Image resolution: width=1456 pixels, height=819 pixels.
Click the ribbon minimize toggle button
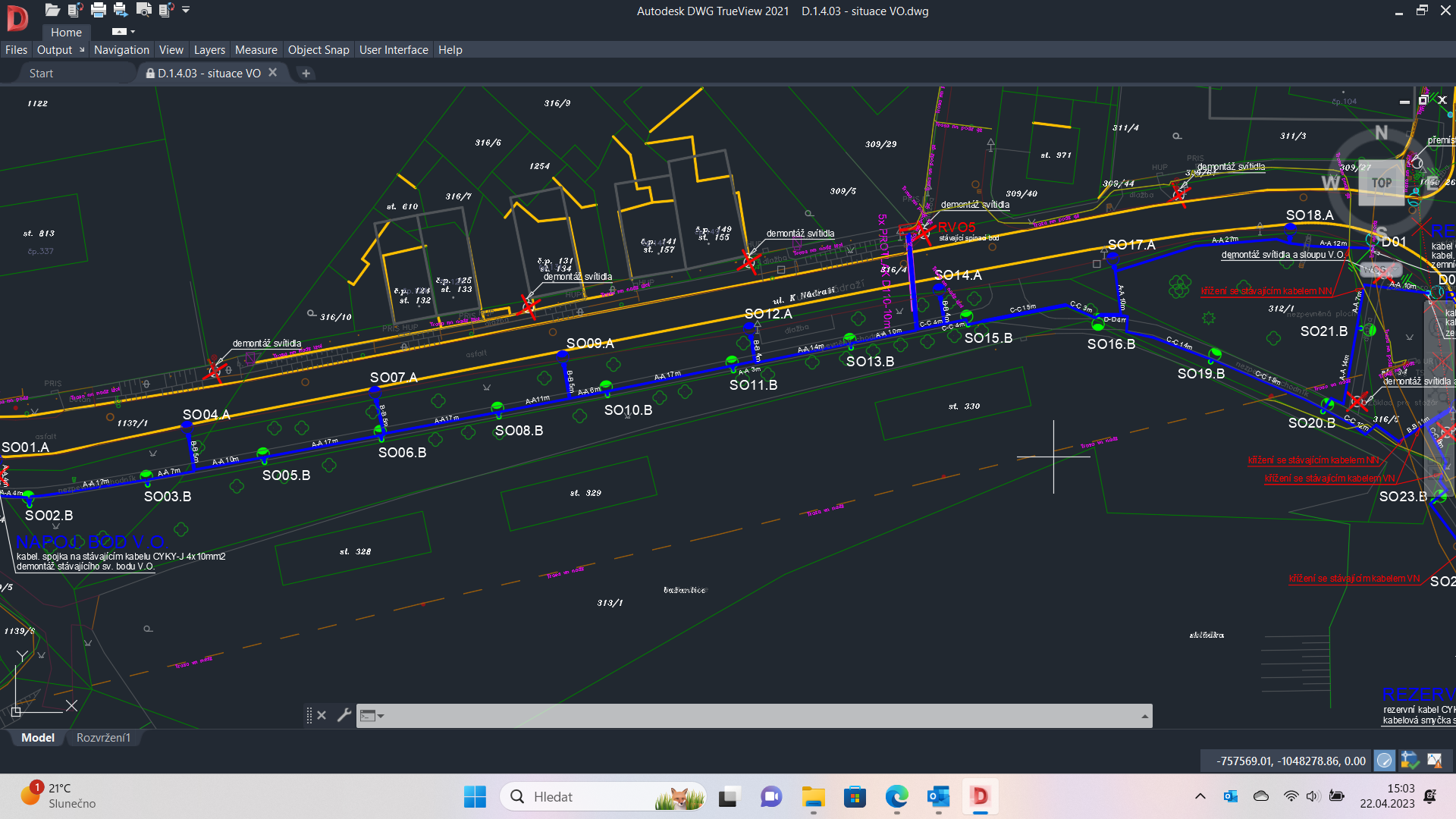pyautogui.click(x=119, y=32)
